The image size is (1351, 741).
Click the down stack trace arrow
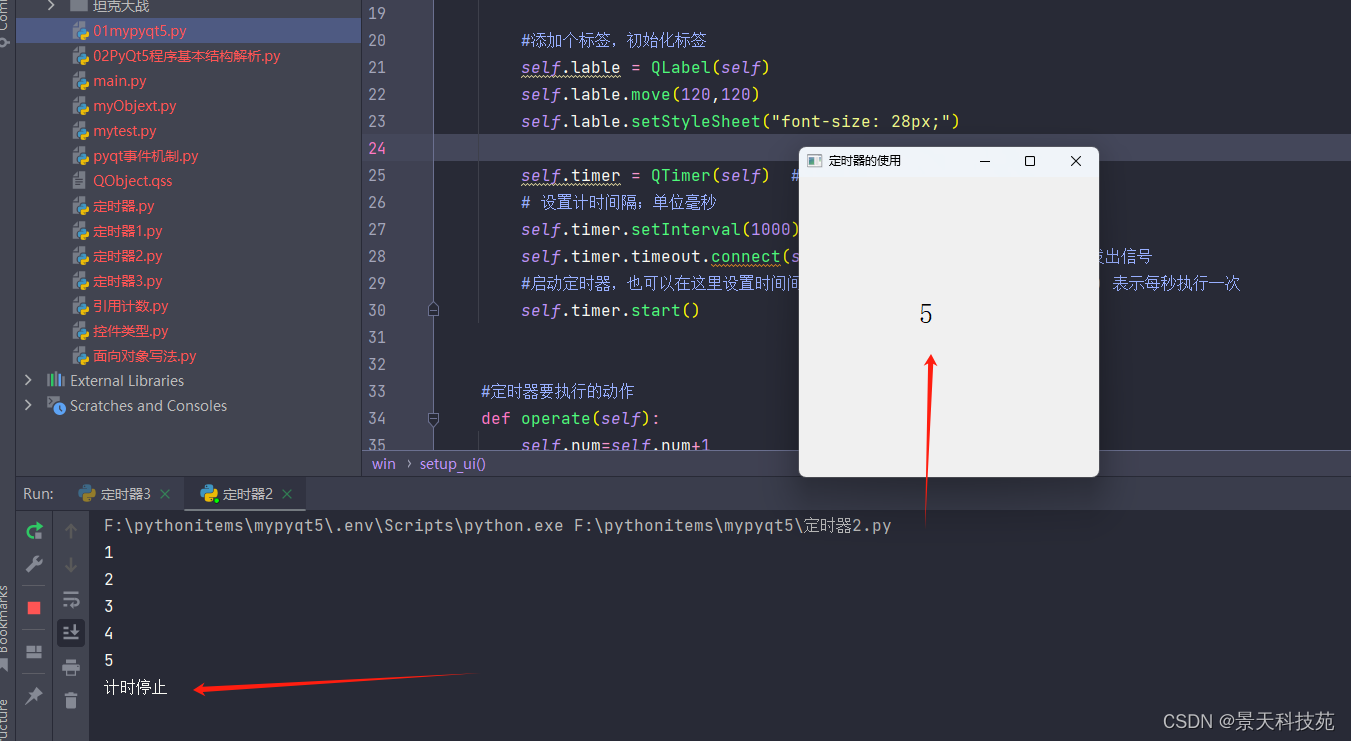[71, 565]
